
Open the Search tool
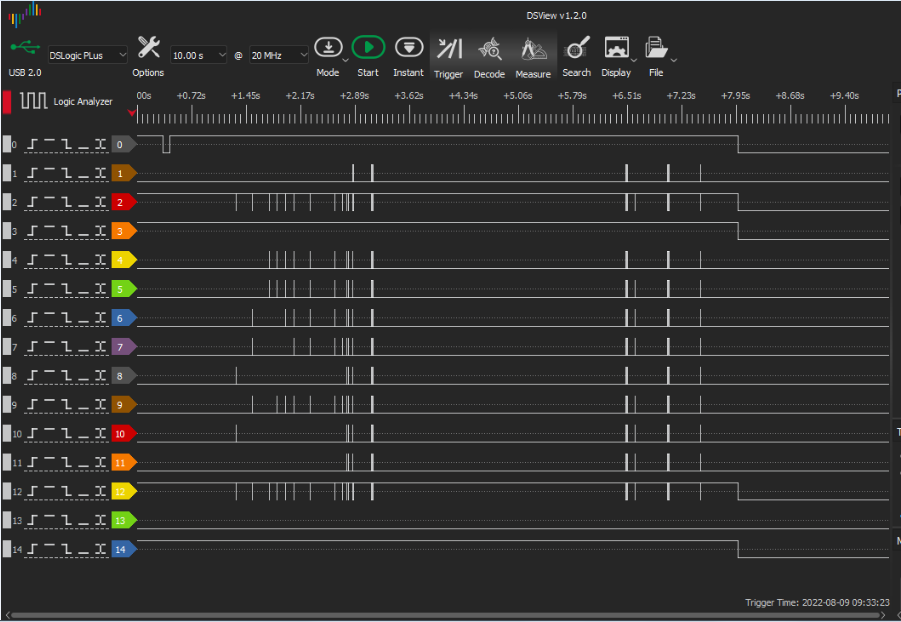tap(576, 48)
